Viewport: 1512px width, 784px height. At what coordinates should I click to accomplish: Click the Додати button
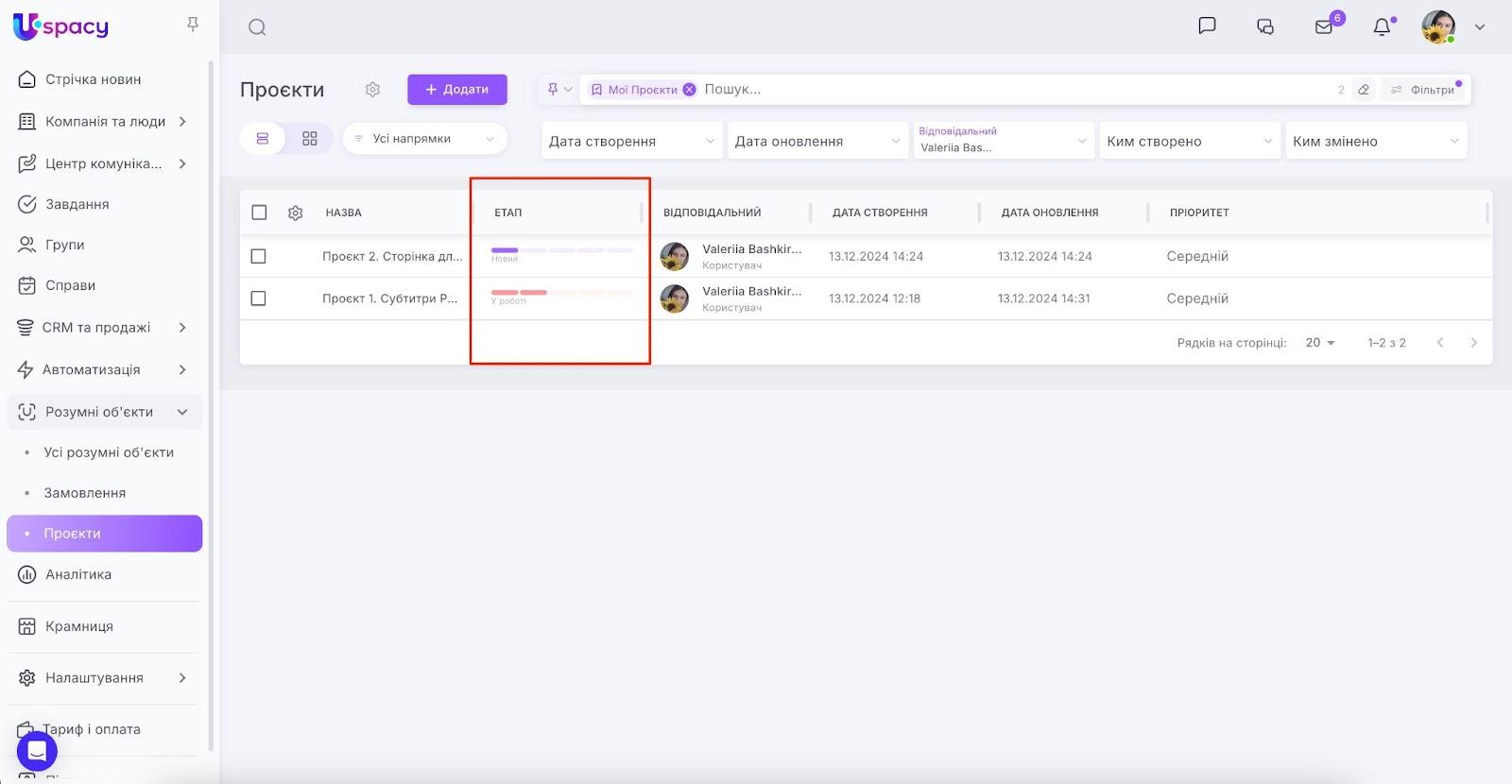pos(457,90)
